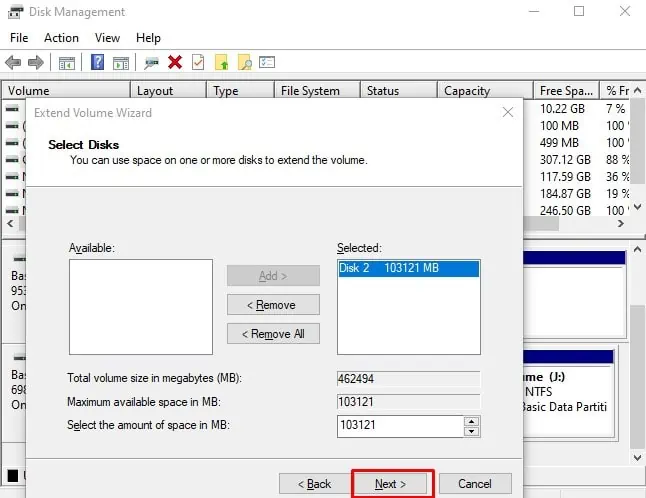The width and height of the screenshot is (646, 498).
Task: Click volume list scroll down arrow
Action: click(x=637, y=206)
